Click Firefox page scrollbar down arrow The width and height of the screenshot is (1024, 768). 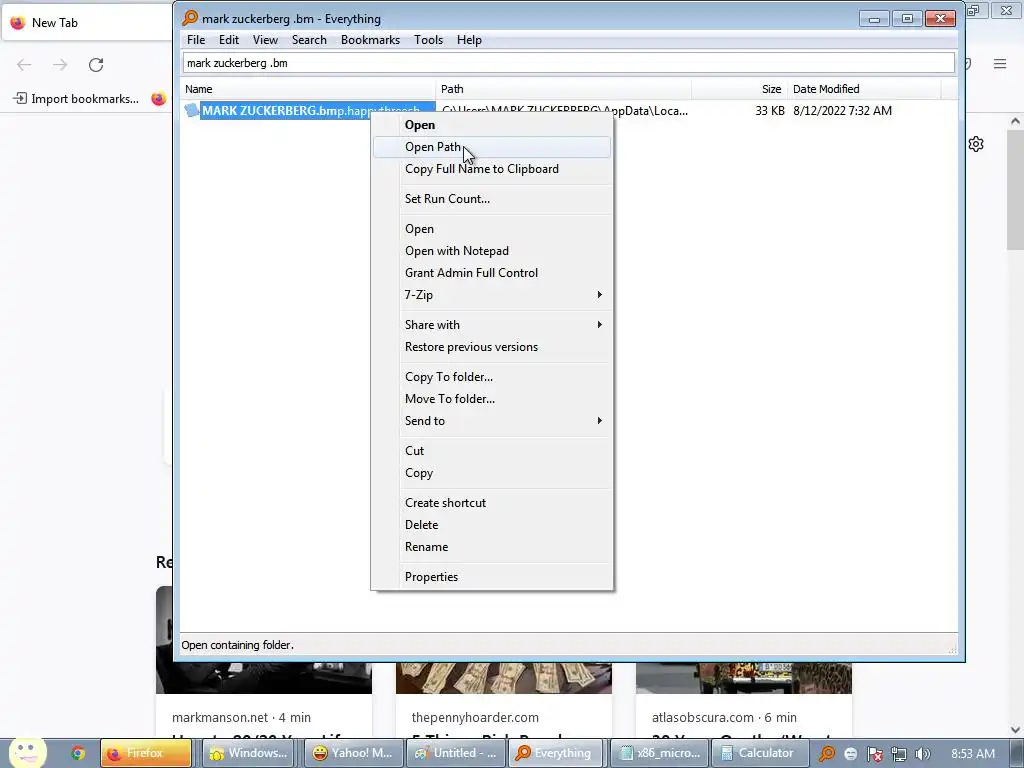tap(1015, 730)
